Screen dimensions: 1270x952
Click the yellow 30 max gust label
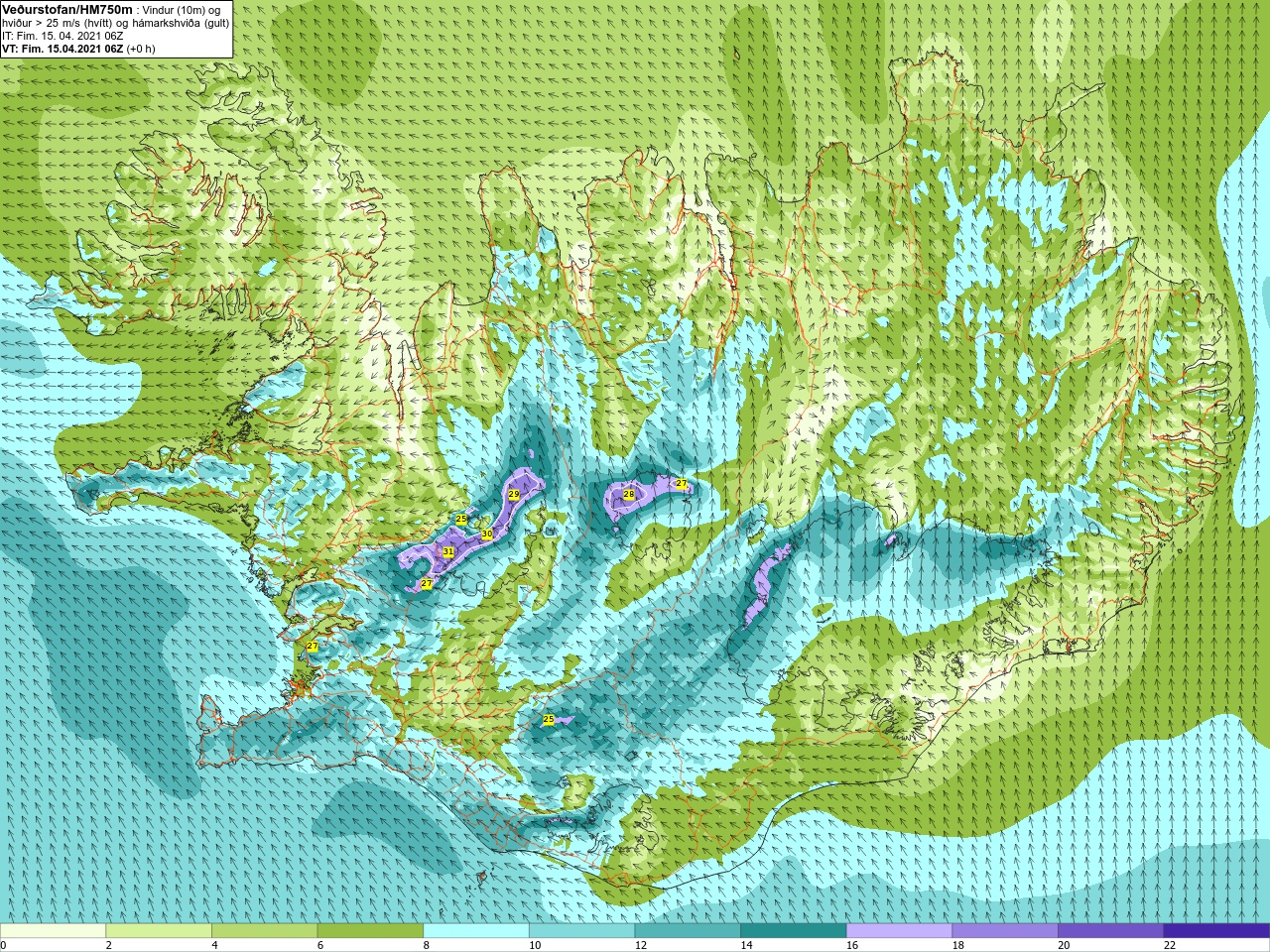[x=487, y=534]
